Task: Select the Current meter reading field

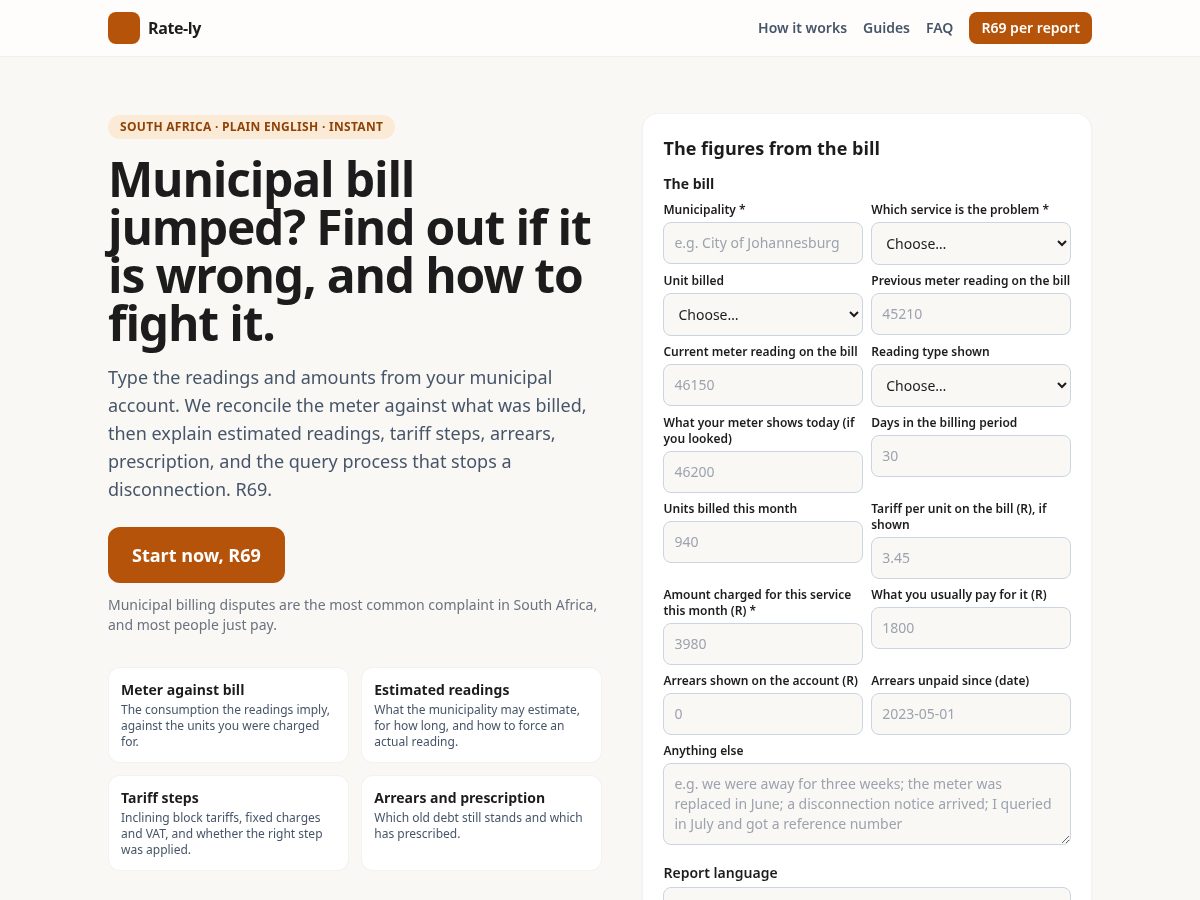Action: (763, 385)
